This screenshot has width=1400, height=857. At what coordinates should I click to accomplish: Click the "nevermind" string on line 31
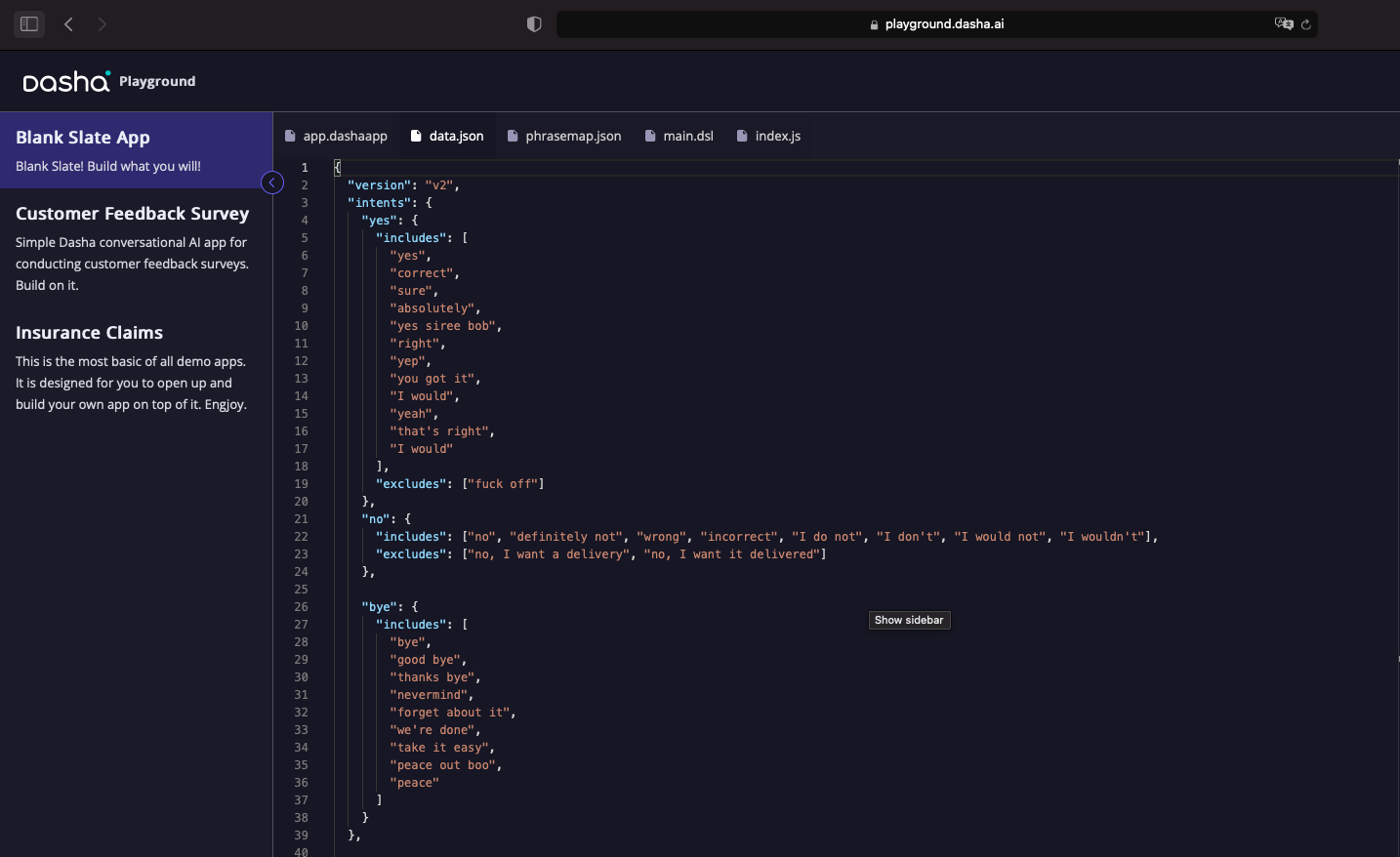click(429, 695)
